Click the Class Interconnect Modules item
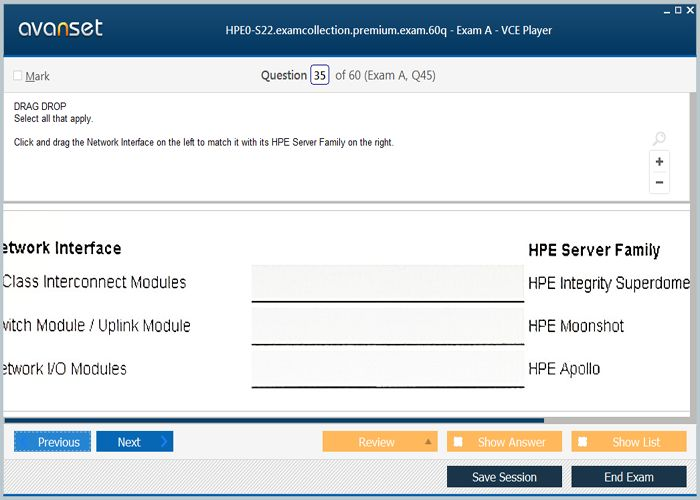Image resolution: width=700 pixels, height=500 pixels. [94, 282]
